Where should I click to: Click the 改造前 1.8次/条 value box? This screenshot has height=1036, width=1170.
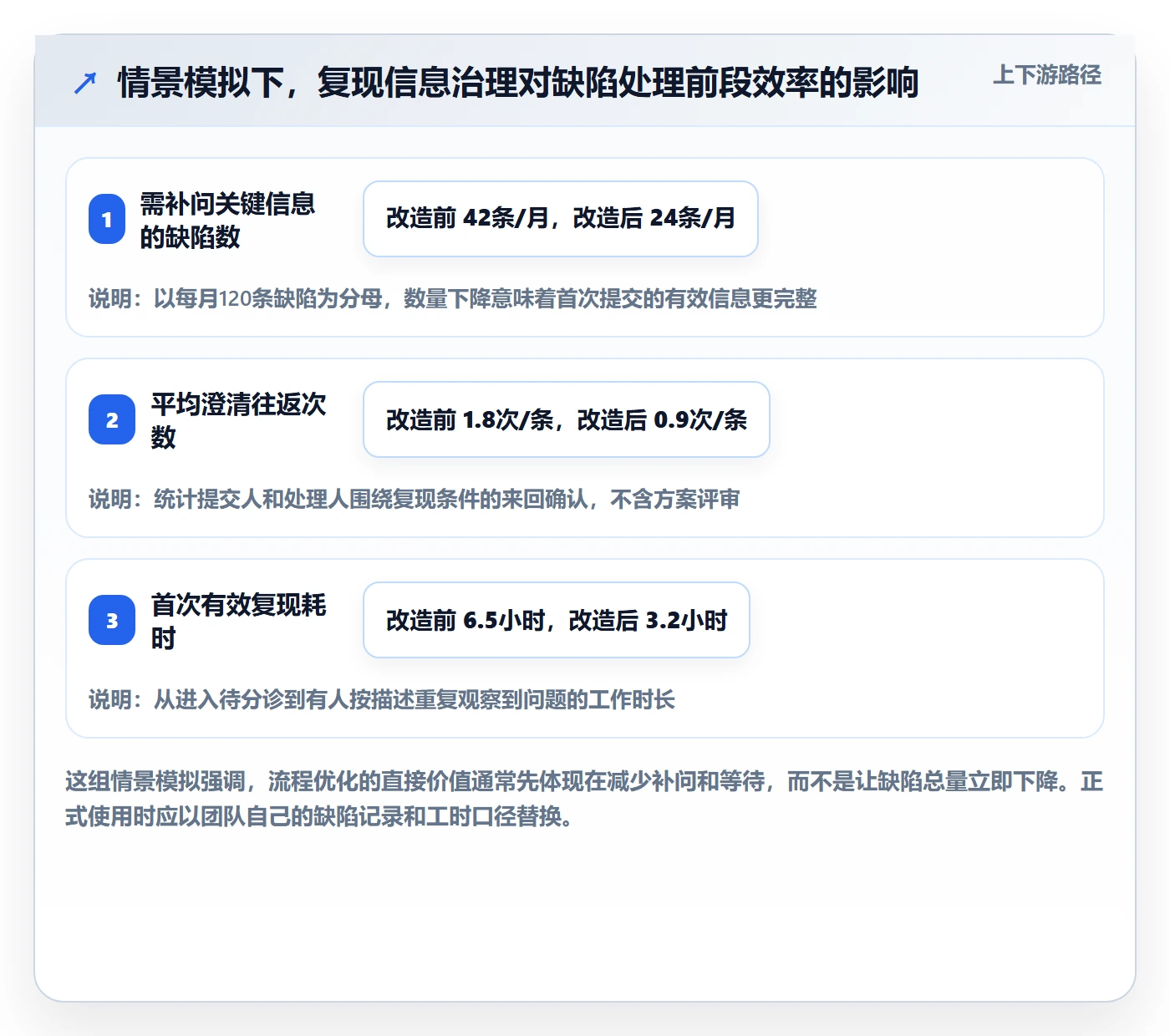(x=567, y=419)
